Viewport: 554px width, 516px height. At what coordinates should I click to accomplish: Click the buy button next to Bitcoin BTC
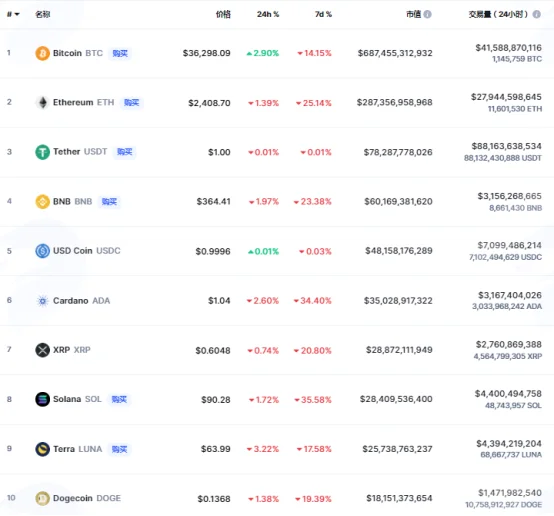120,53
